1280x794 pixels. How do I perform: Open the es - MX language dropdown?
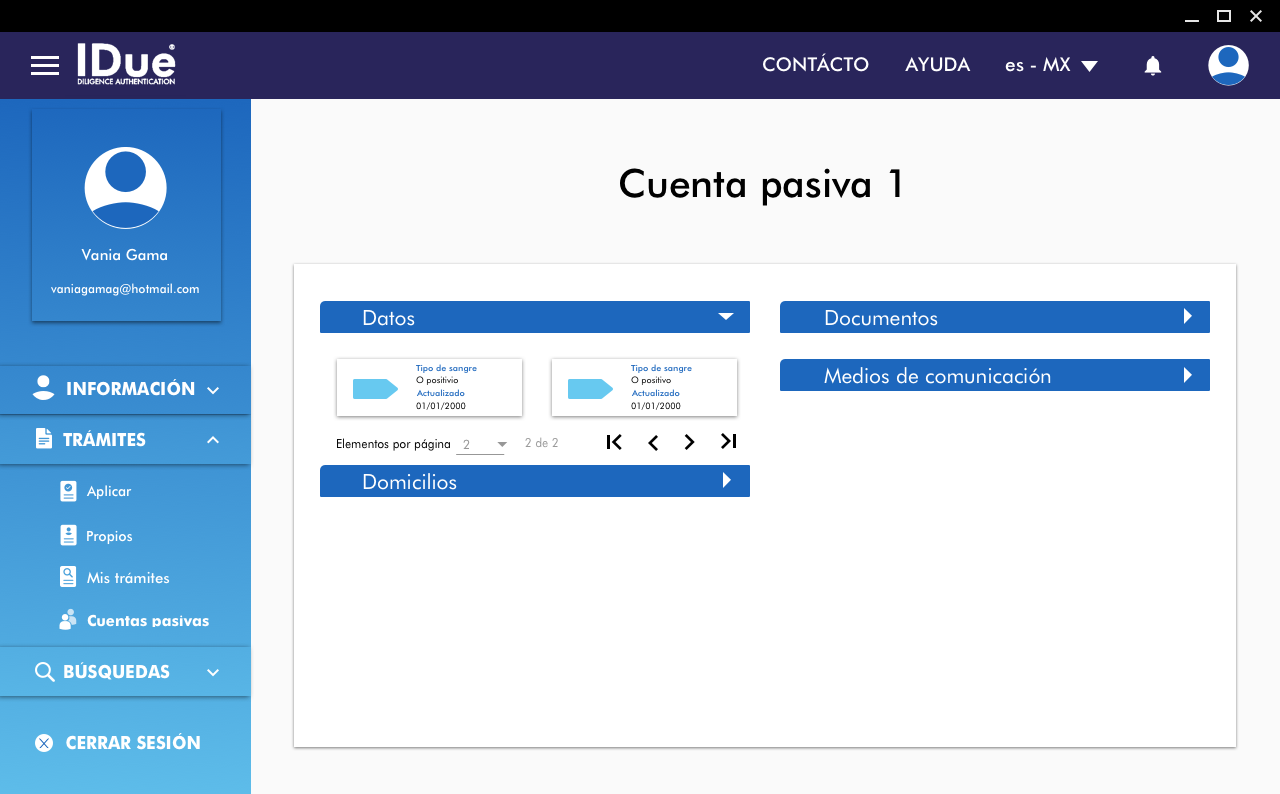coord(1051,65)
